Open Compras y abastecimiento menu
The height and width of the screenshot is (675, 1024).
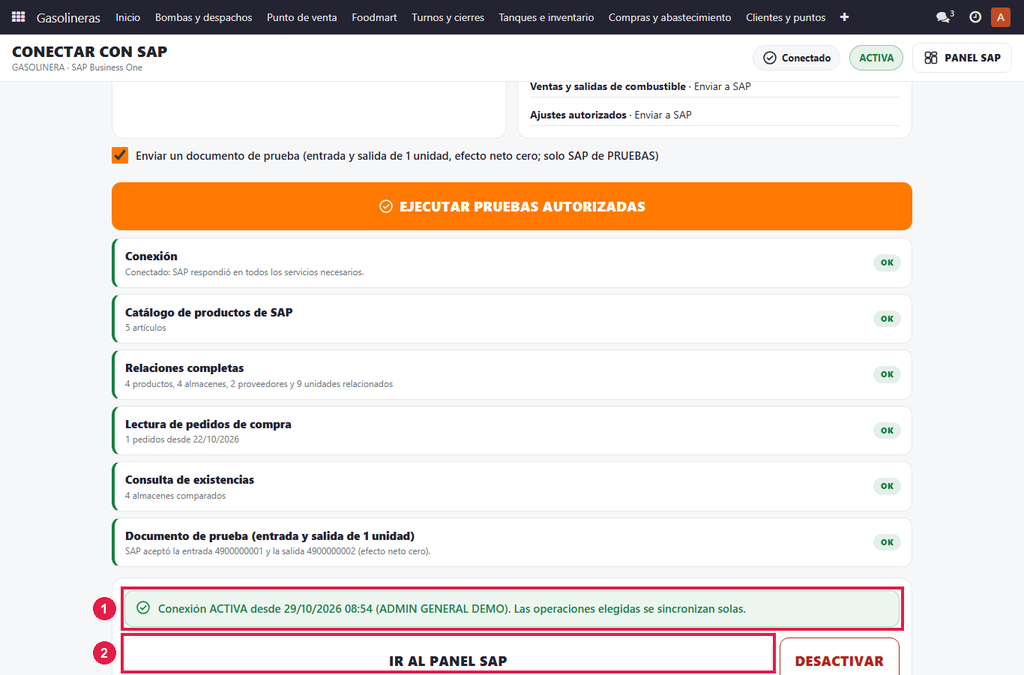[x=670, y=18]
